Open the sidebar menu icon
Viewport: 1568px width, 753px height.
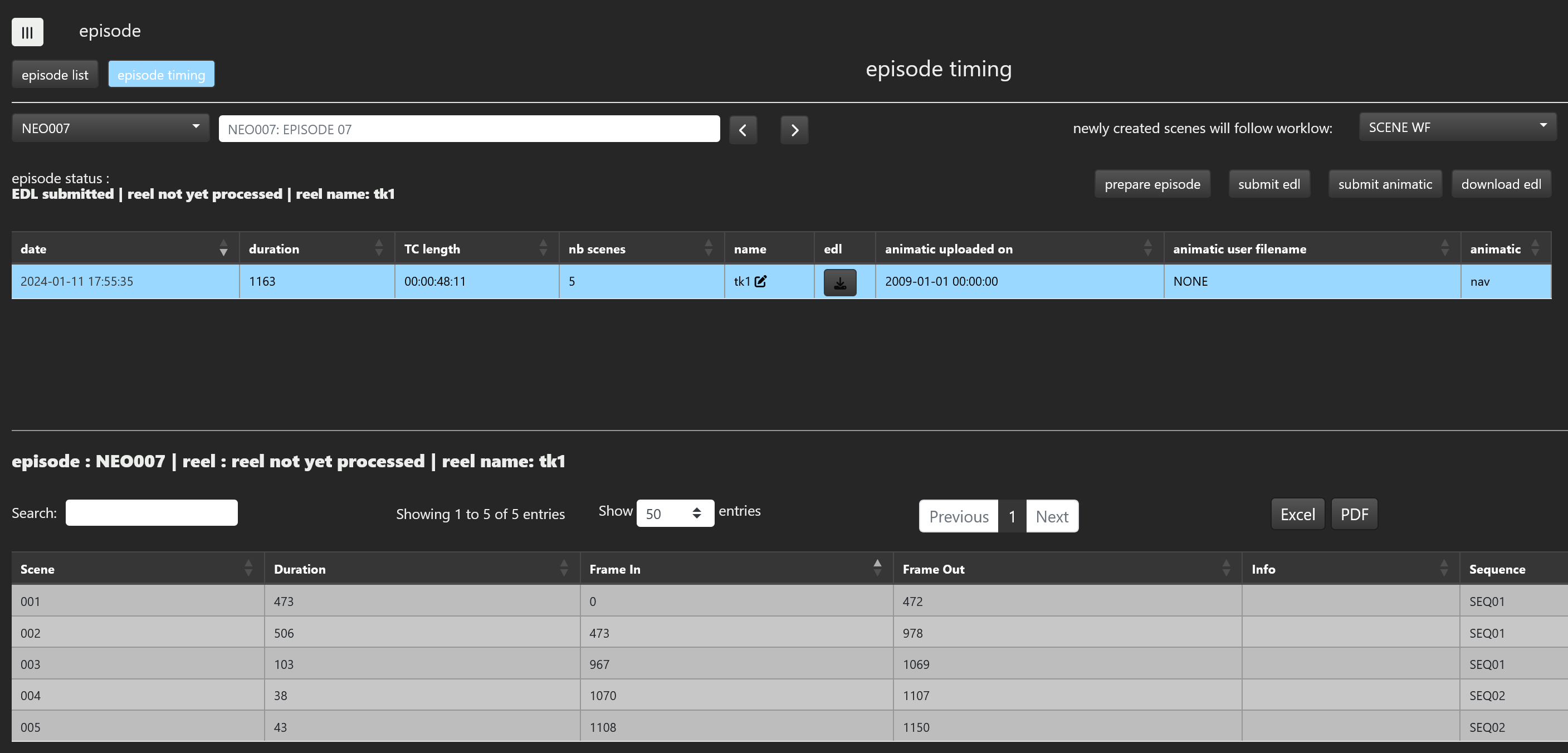27,32
